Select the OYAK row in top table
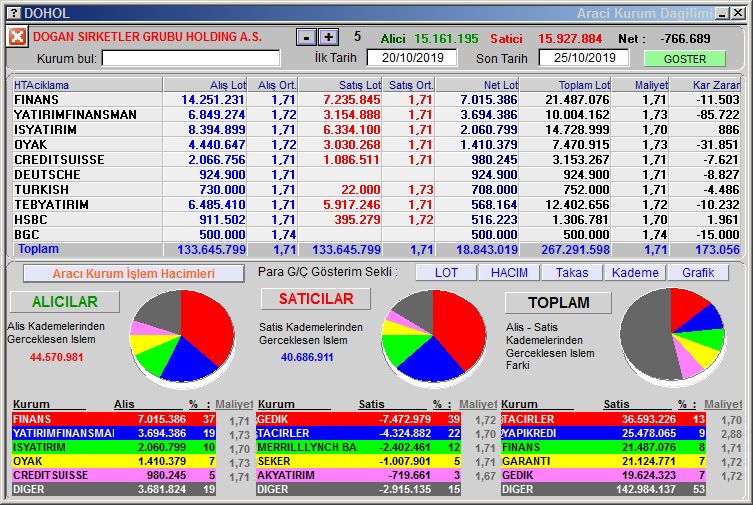Screen dimensions: 753x505 click(376, 144)
